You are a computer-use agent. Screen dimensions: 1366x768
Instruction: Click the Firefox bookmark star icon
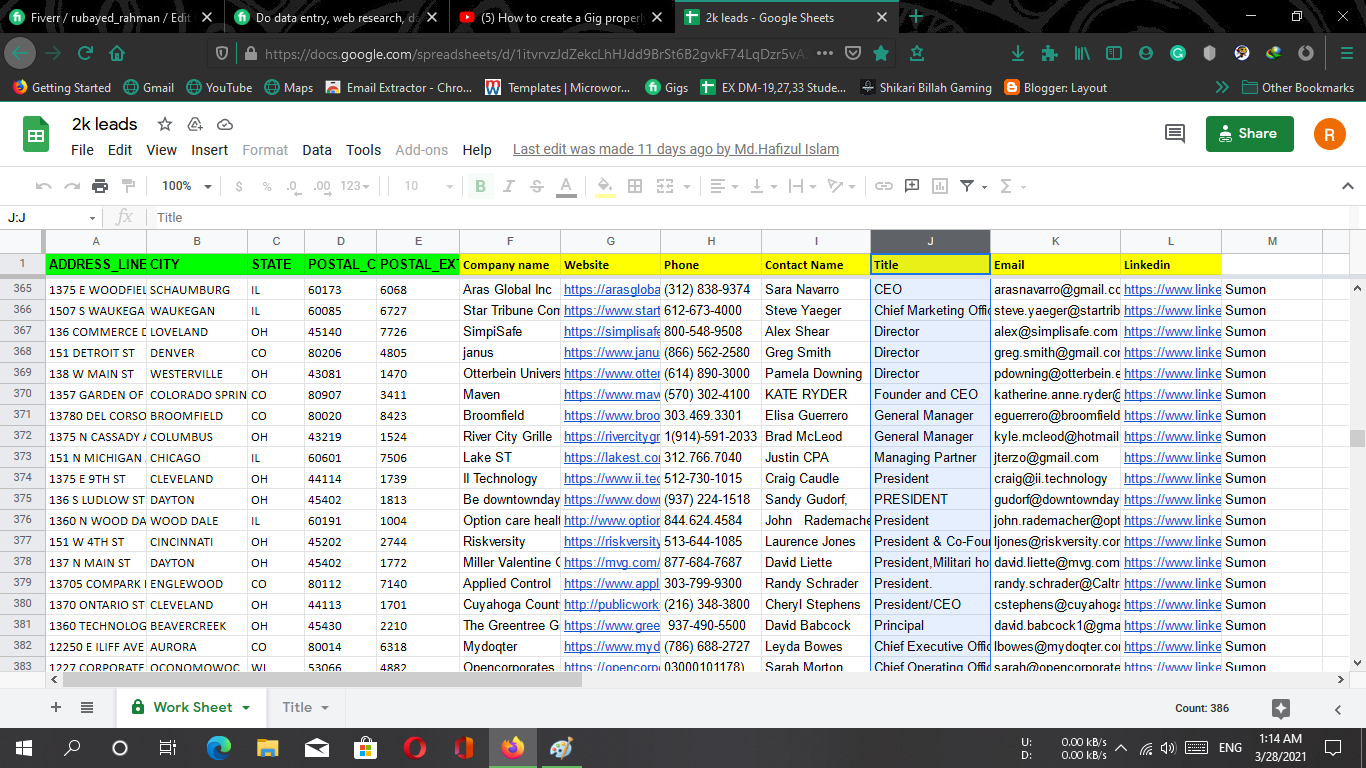click(881, 53)
